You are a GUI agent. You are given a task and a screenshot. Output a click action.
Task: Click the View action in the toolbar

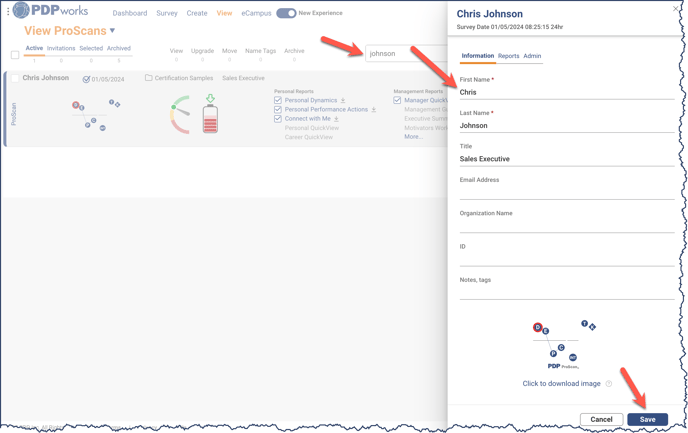coord(176,51)
